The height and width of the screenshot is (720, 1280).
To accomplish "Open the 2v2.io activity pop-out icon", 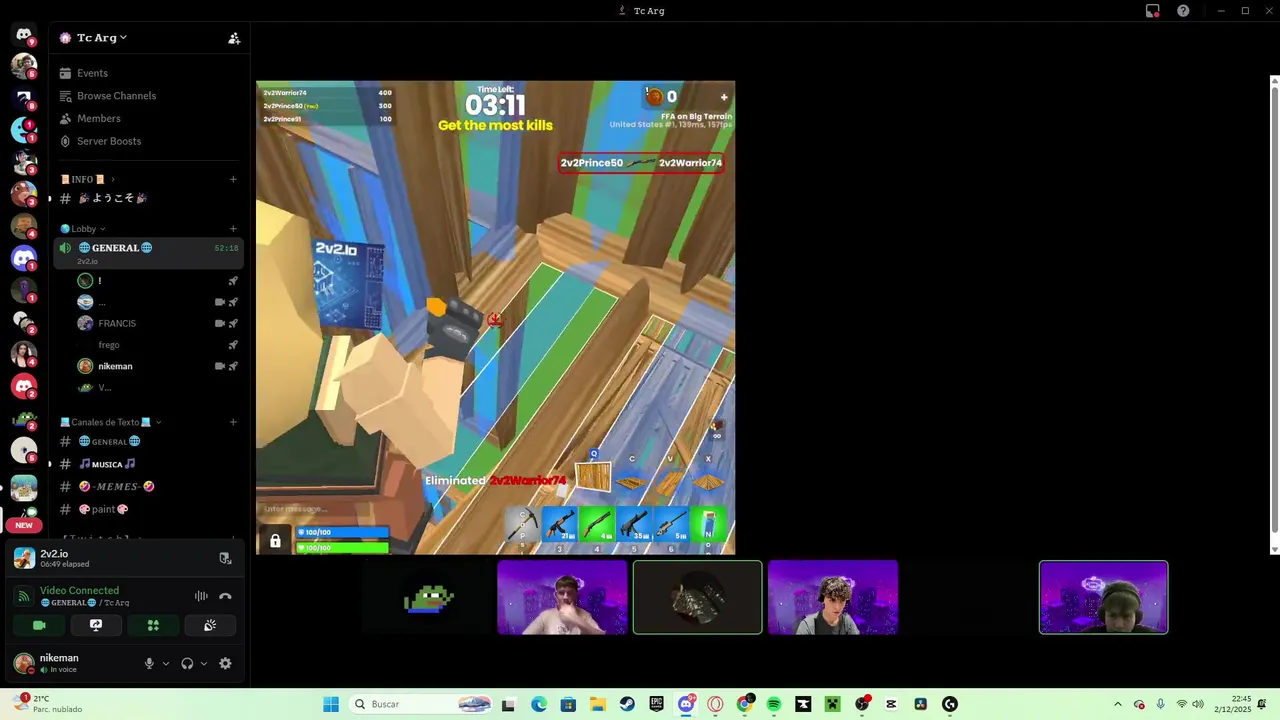I will pyautogui.click(x=225, y=558).
